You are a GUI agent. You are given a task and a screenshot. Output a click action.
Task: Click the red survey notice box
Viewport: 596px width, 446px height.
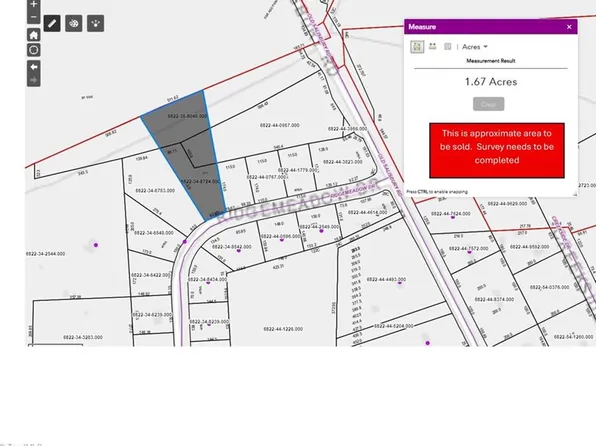coord(497,150)
